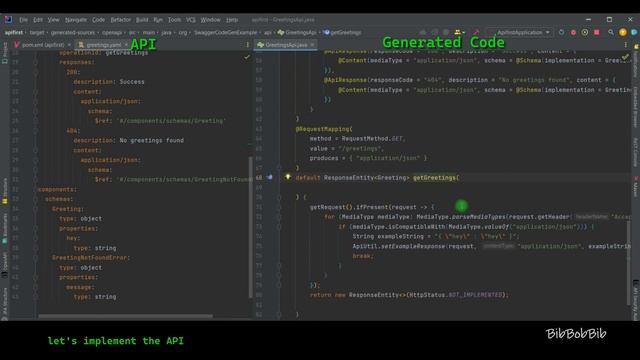This screenshot has height=360, width=640.
Task: Click the debug bug icon
Action: (x=573, y=32)
